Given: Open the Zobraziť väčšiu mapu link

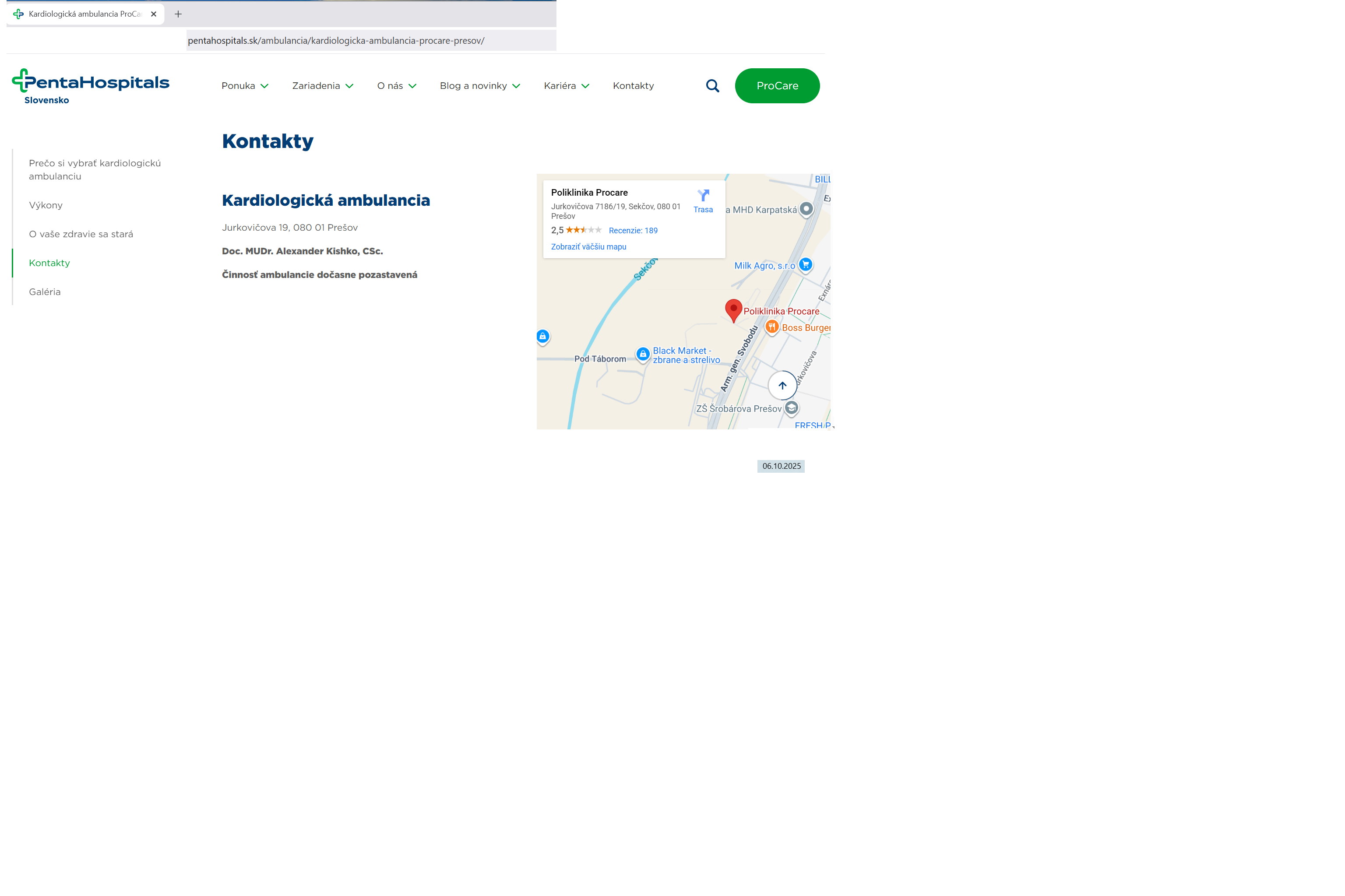Looking at the screenshot, I should click(x=588, y=247).
